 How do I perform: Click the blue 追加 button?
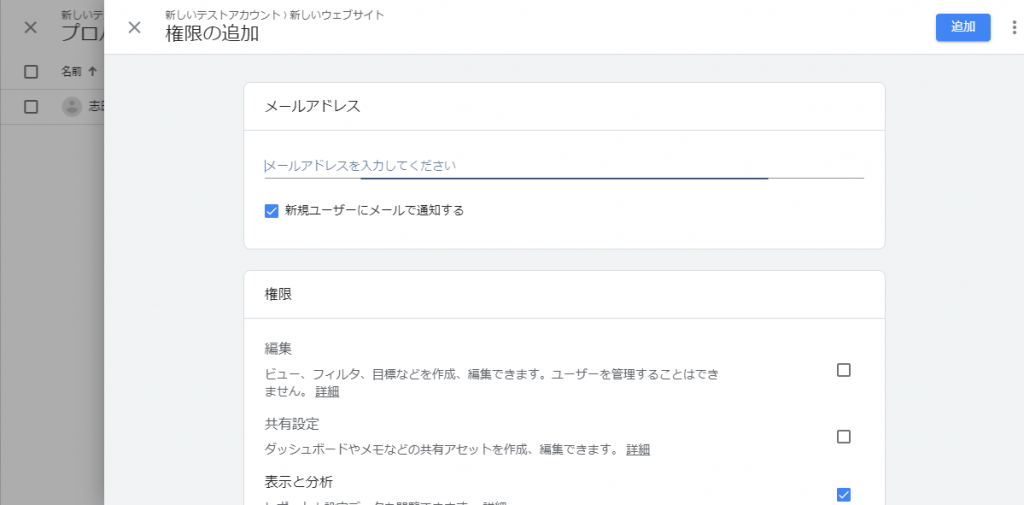pos(963,27)
